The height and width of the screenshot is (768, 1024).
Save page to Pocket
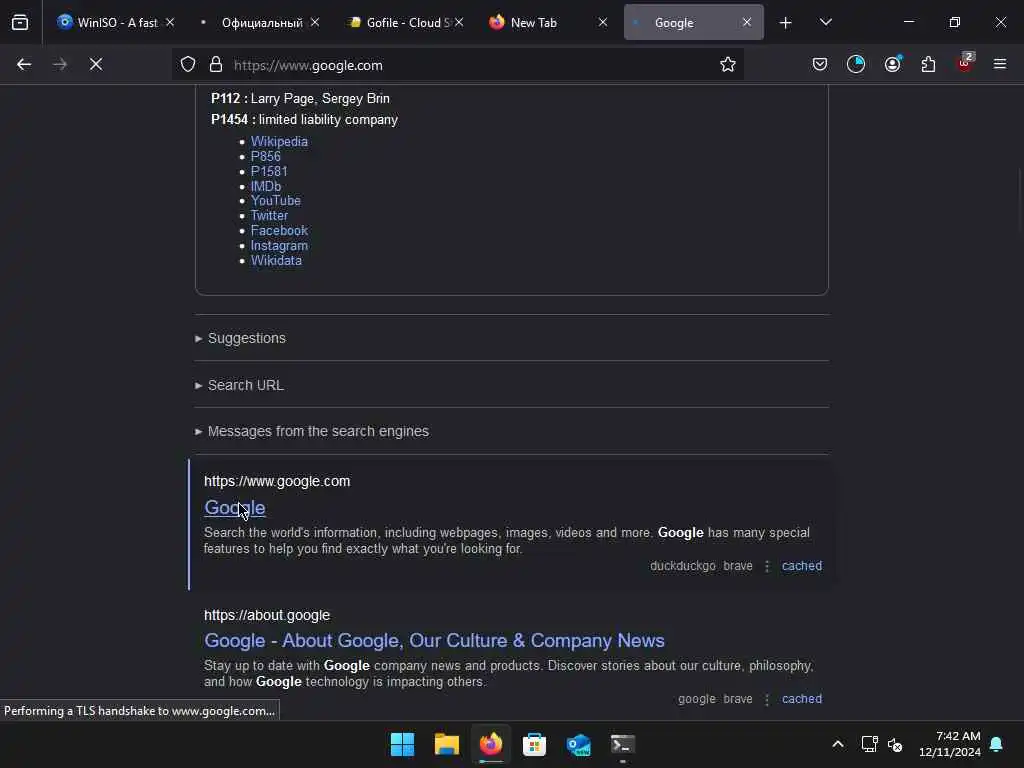click(820, 65)
